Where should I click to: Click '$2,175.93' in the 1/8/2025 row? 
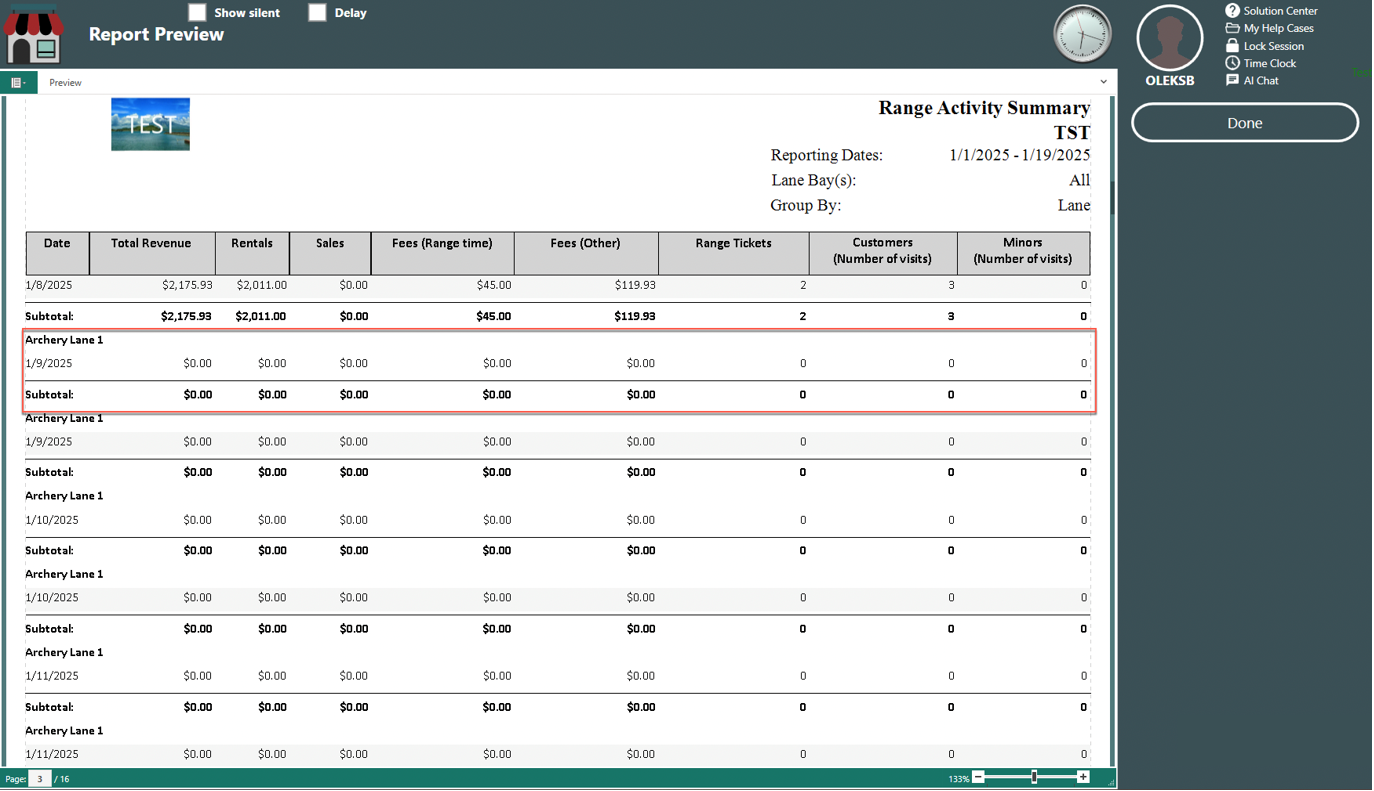(187, 285)
